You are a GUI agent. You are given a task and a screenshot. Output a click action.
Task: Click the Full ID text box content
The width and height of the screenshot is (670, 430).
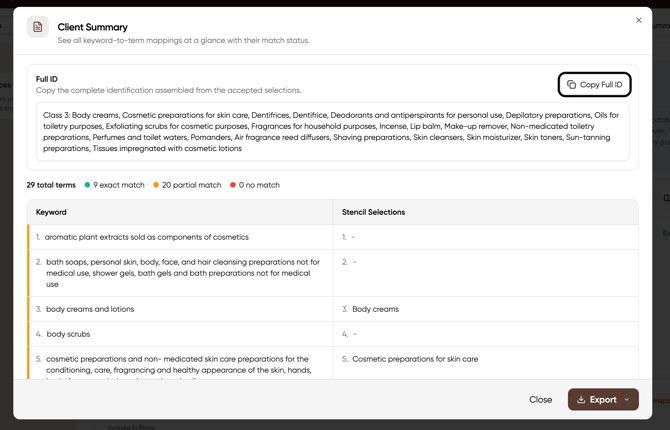[332, 132]
